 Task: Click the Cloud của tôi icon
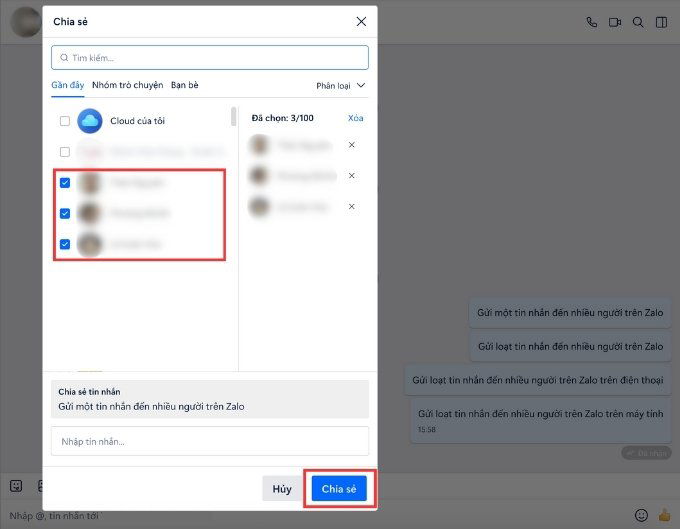point(90,121)
